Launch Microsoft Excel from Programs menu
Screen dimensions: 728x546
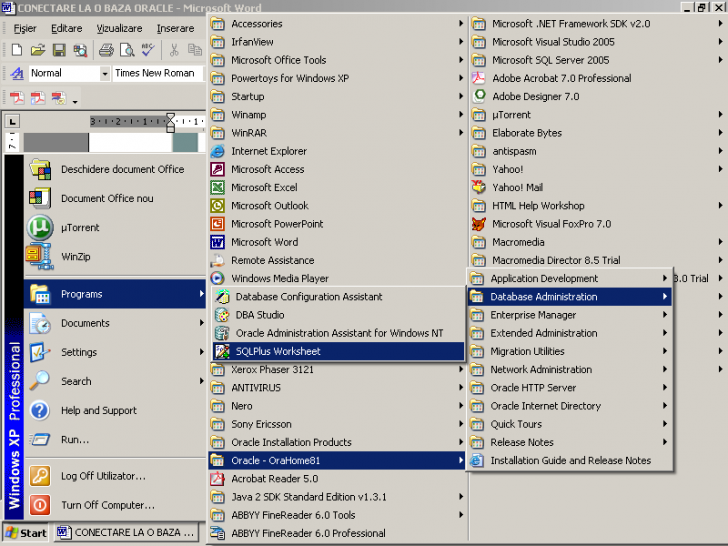click(x=338, y=187)
